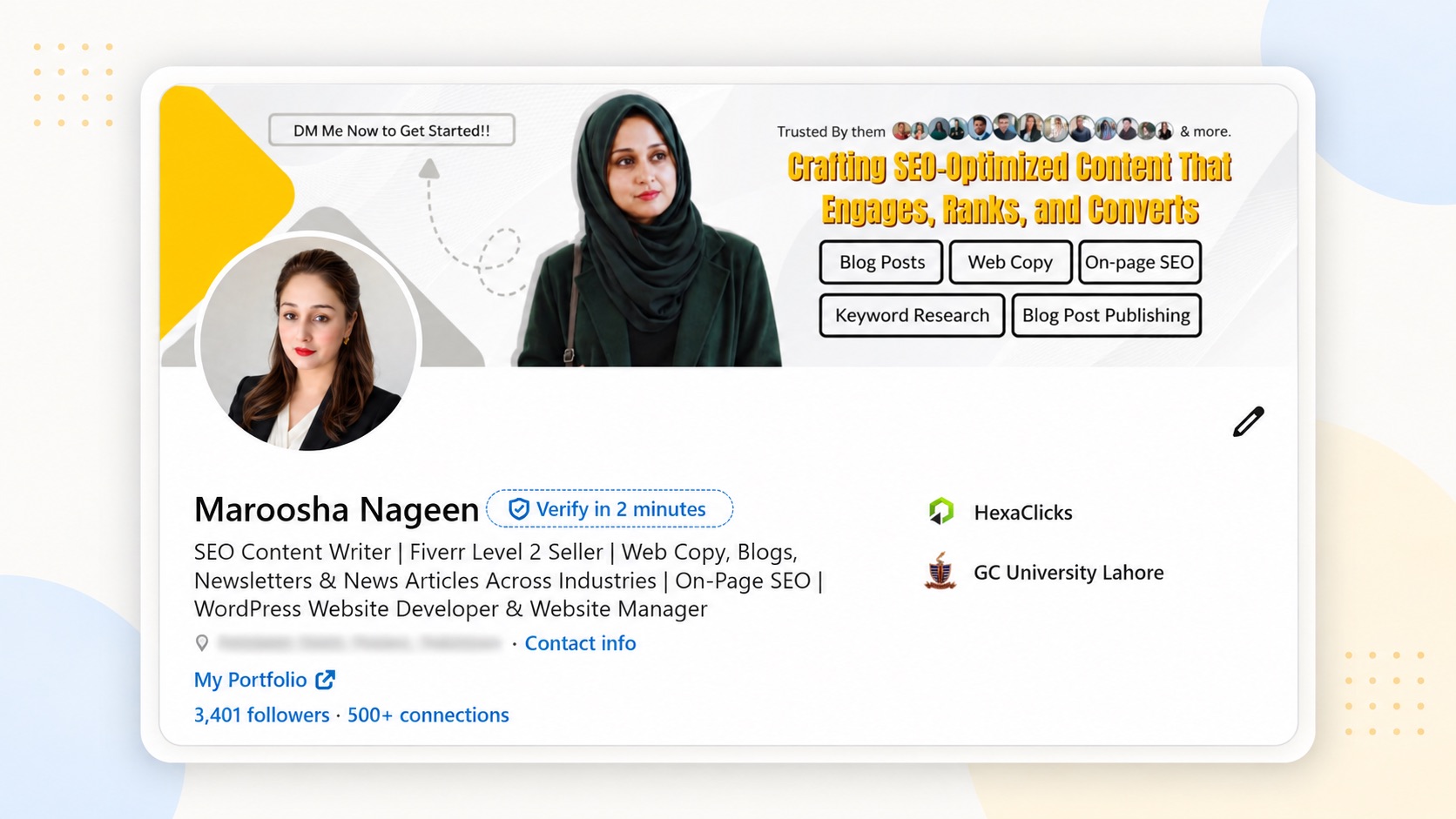Click the Trusted By them avatar row
This screenshot has width=1456, height=819.
pyautogui.click(x=1033, y=129)
